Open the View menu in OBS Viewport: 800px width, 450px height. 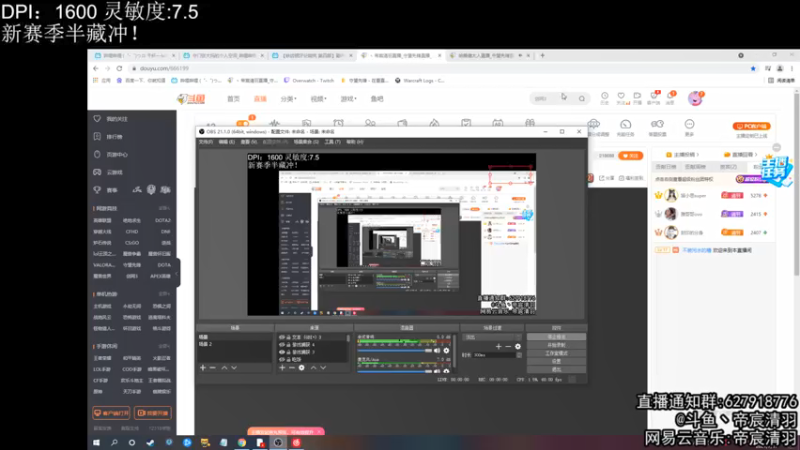click(248, 142)
